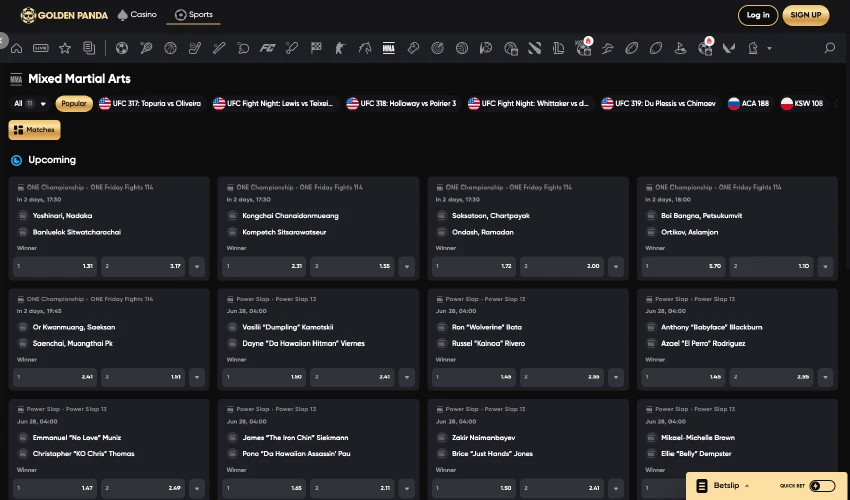Open the bet coupons documents icon
Screen dimensions: 850x500
(89, 48)
